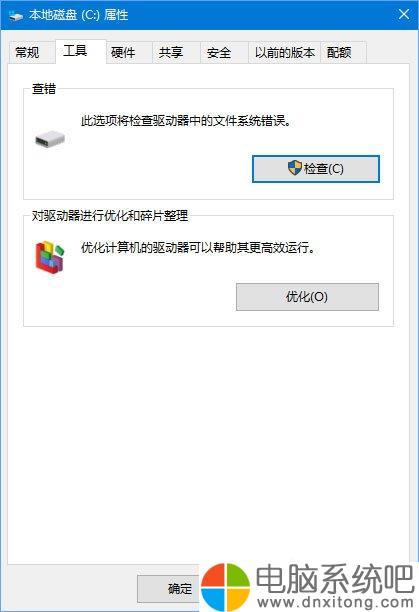Image resolution: width=419 pixels, height=612 pixels.
Task: Switch to the 安全 tab
Action: 219,52
